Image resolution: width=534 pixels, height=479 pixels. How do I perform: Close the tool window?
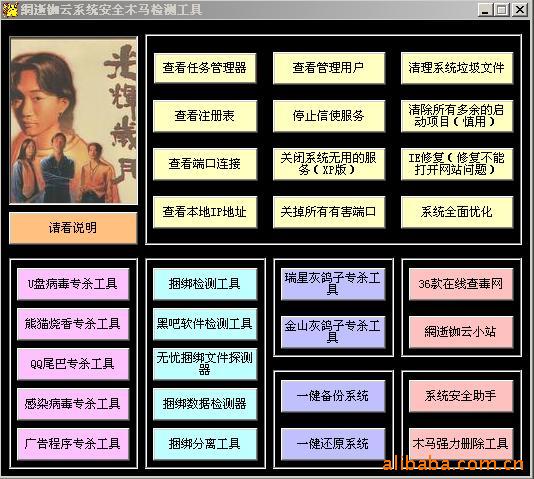click(520, 10)
